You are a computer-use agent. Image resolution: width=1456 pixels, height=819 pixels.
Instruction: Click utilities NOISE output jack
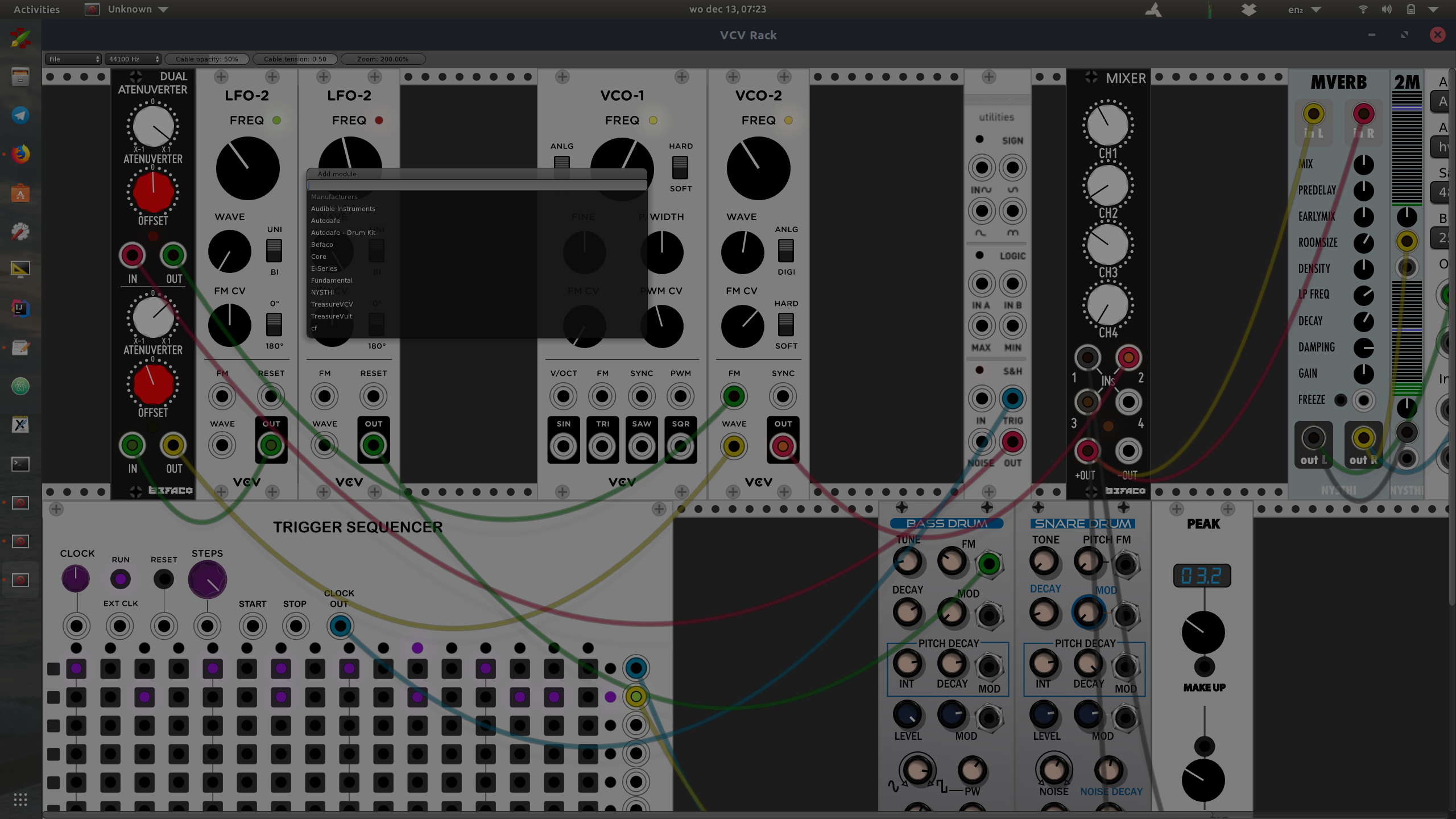(x=982, y=442)
